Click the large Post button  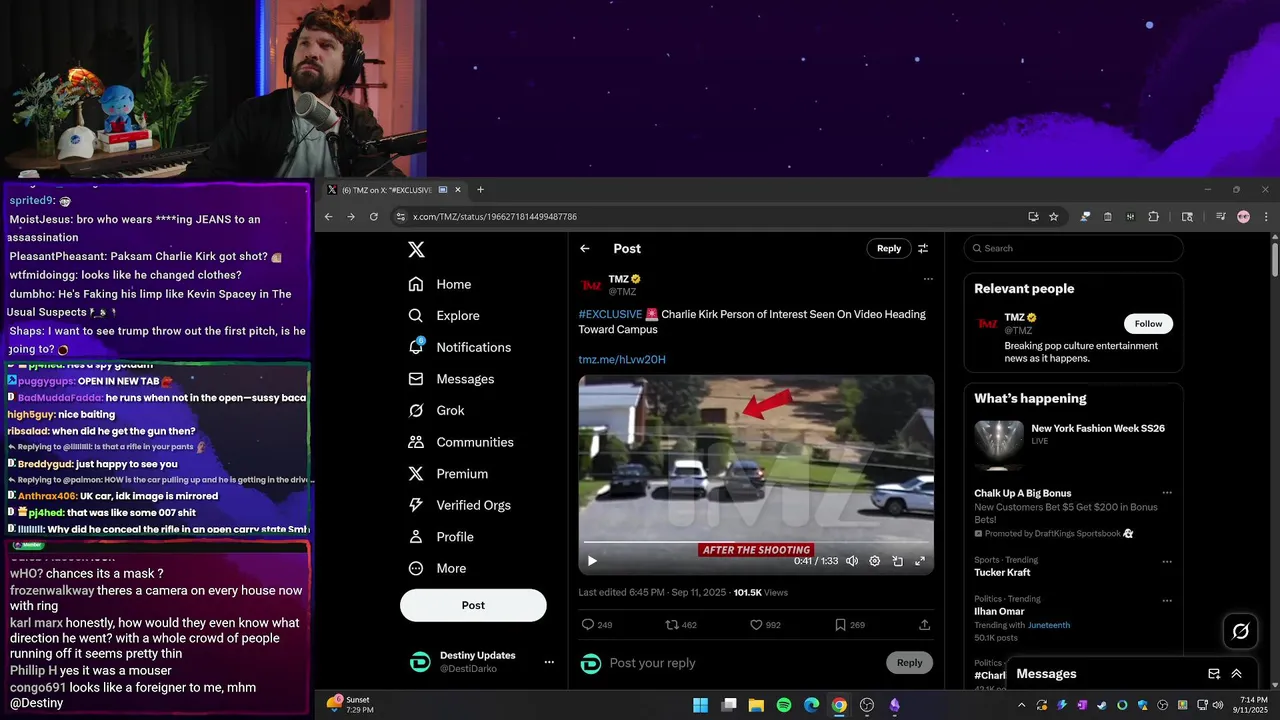[x=473, y=605]
